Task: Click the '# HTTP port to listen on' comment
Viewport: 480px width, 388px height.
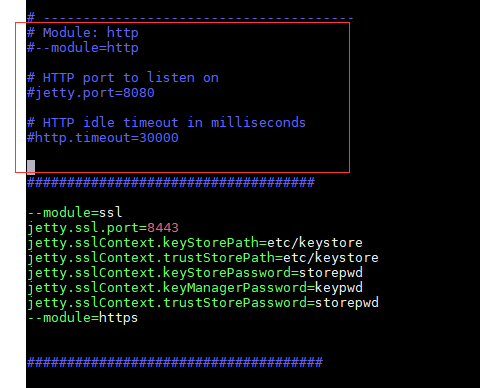Action: pyautogui.click(x=123, y=78)
